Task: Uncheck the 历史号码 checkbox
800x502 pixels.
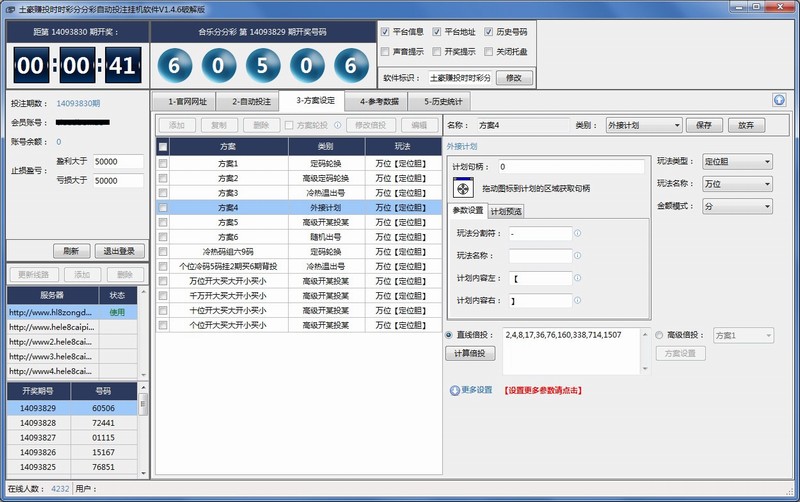Action: [488, 32]
